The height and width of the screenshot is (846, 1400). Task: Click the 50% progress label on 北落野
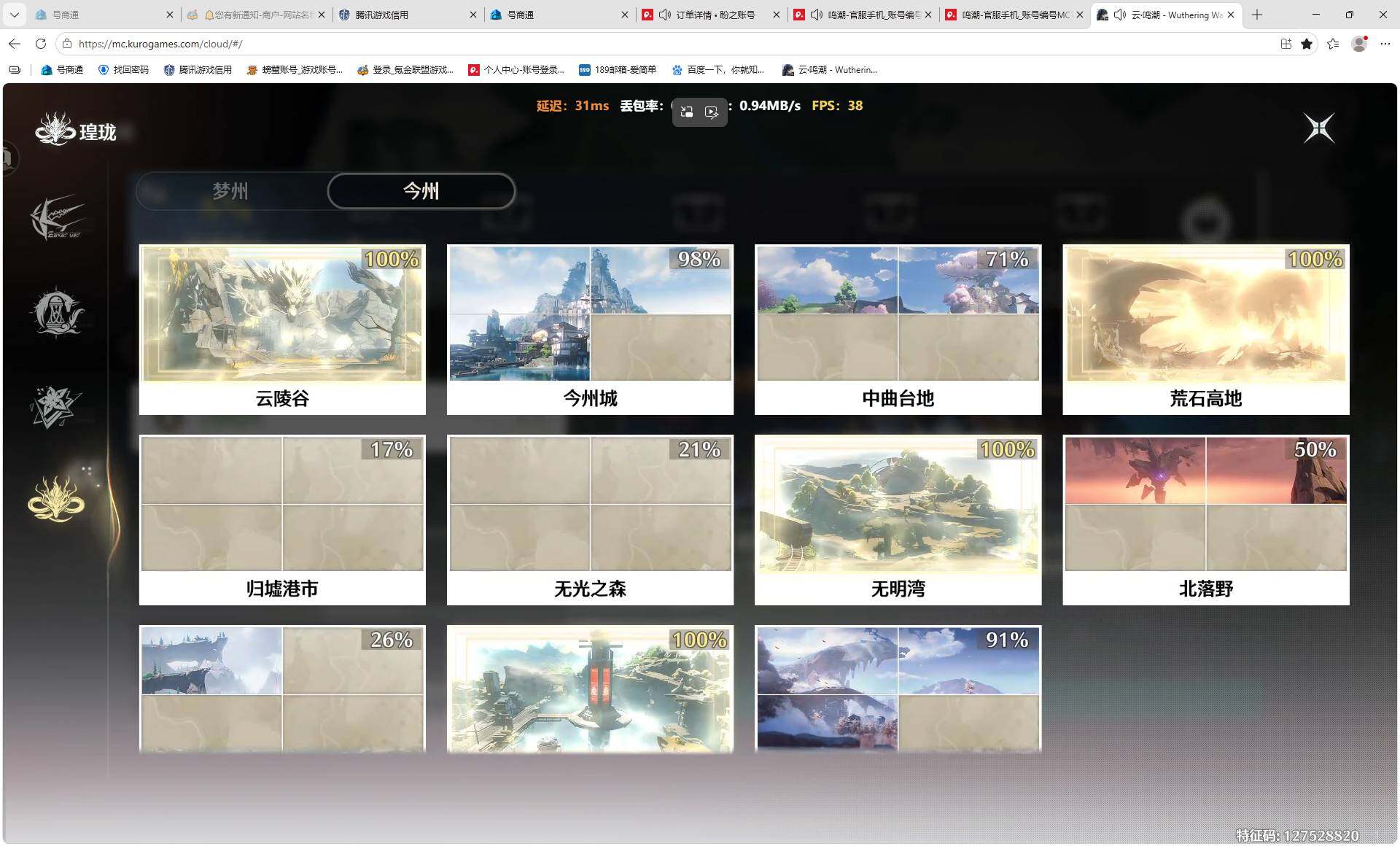1315,449
